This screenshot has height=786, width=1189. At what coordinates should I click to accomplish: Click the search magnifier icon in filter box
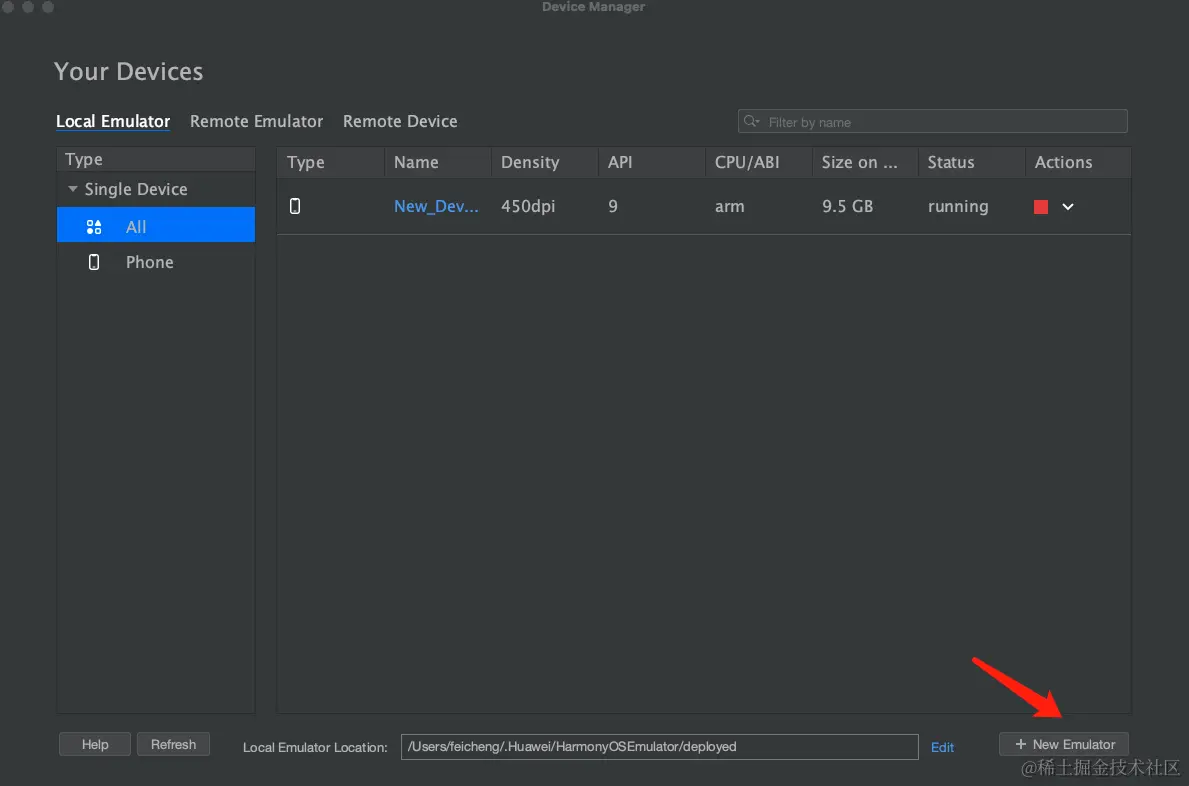point(751,121)
